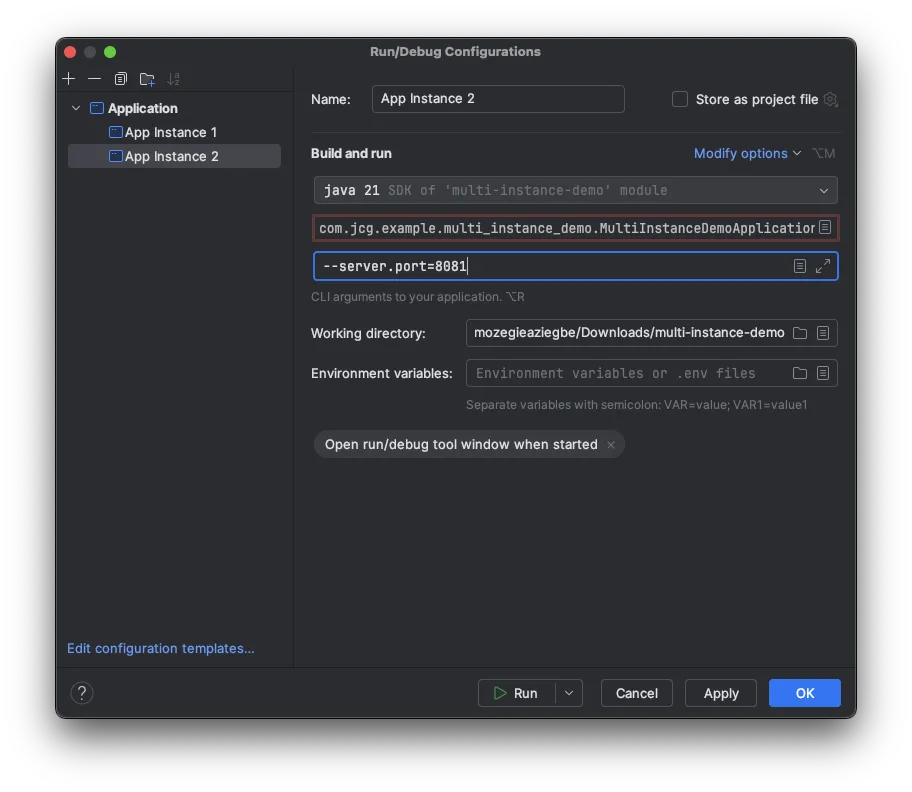Click App Instance 2 icon in tree
The height and width of the screenshot is (792, 912).
[x=116, y=156]
